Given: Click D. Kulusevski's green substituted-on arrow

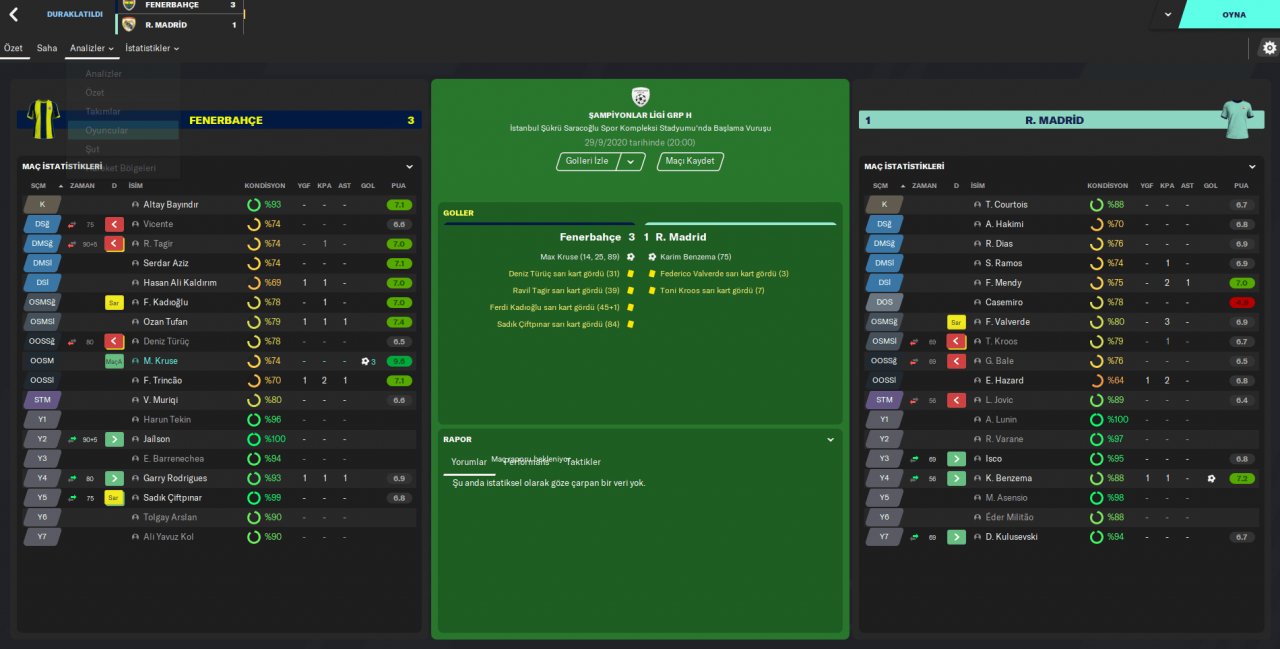Looking at the screenshot, I should pos(956,537).
